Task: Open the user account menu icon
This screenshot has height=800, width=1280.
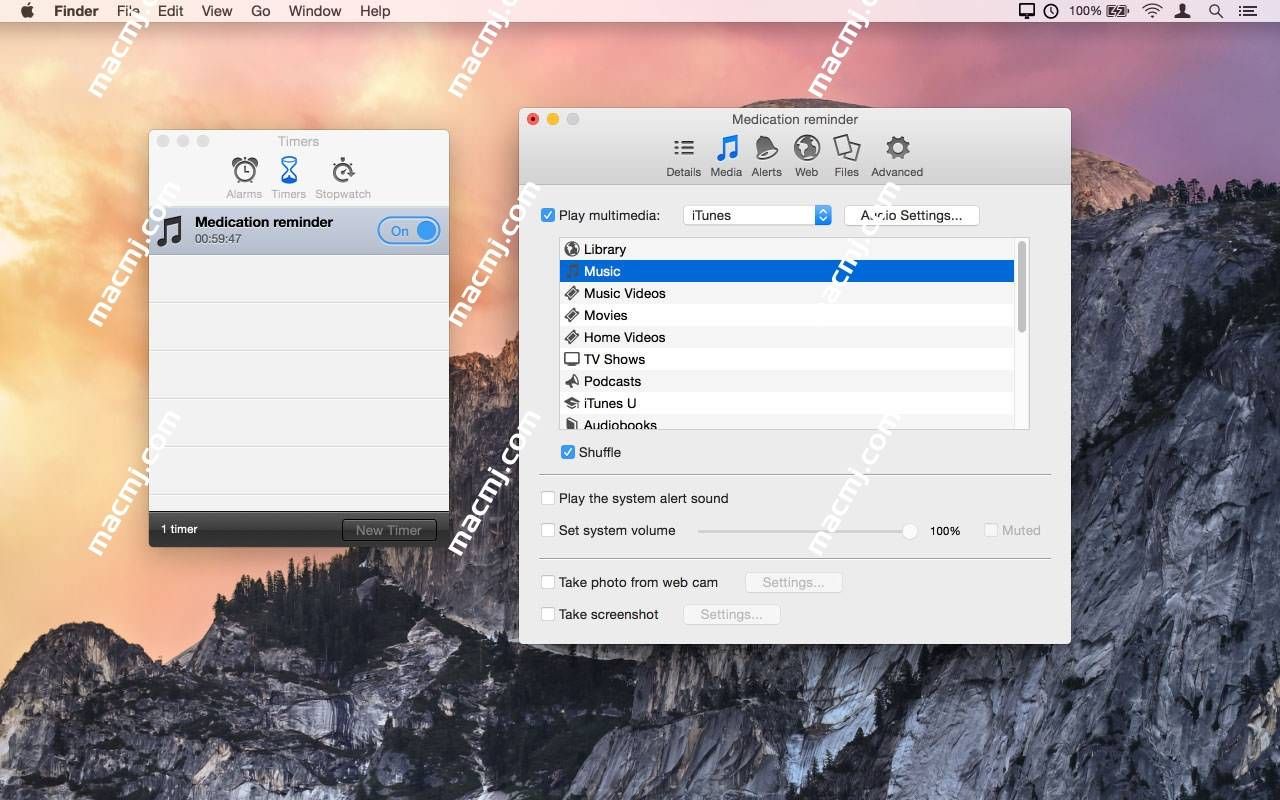Action: coord(1184,11)
